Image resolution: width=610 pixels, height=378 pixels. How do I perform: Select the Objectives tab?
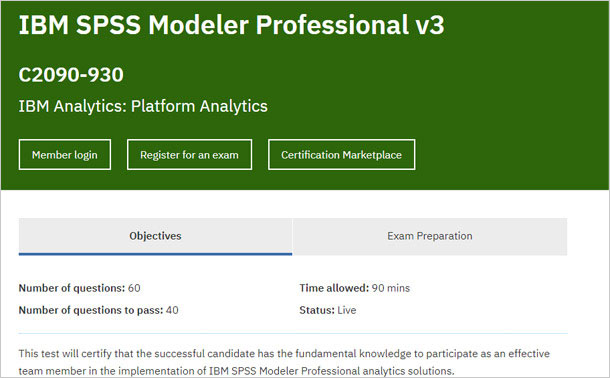tap(155, 236)
